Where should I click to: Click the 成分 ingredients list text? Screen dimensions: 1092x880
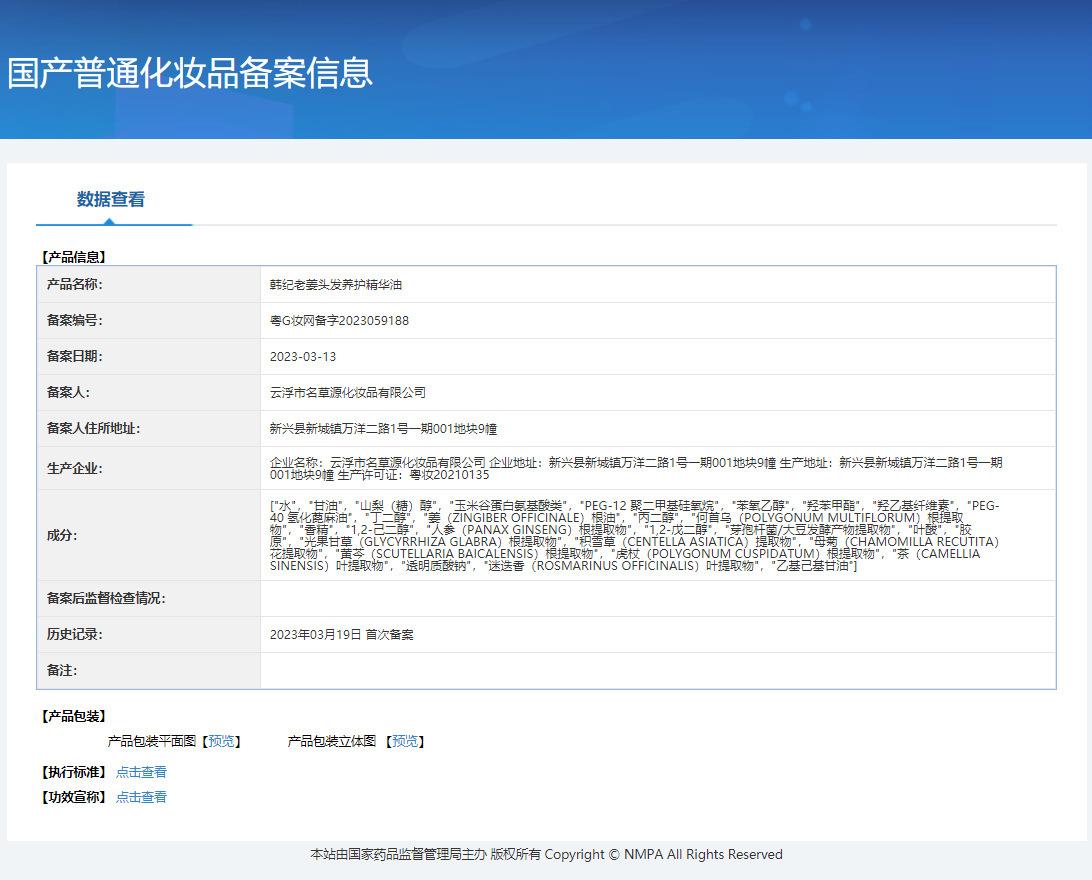634,535
